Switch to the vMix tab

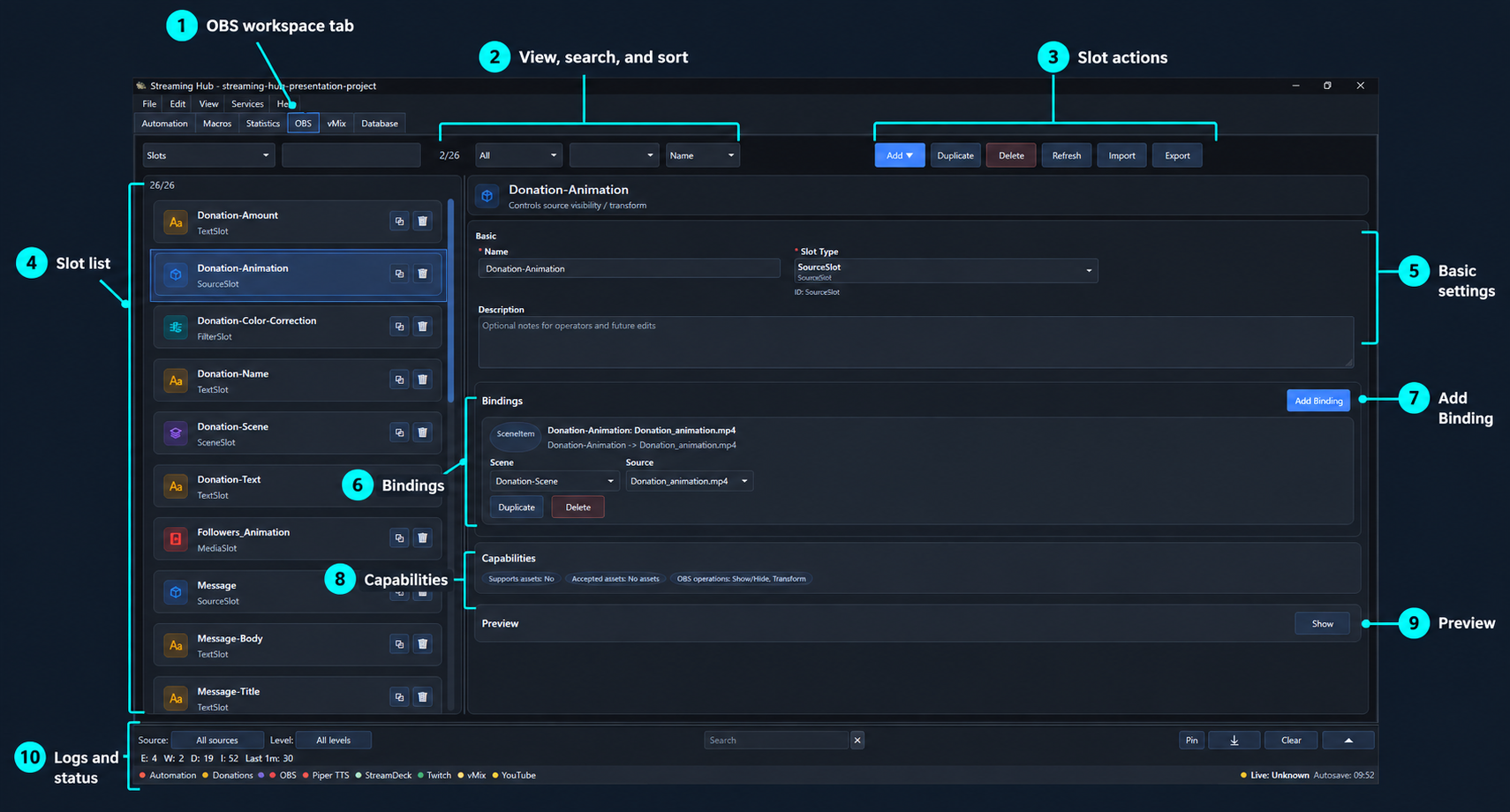(x=336, y=124)
